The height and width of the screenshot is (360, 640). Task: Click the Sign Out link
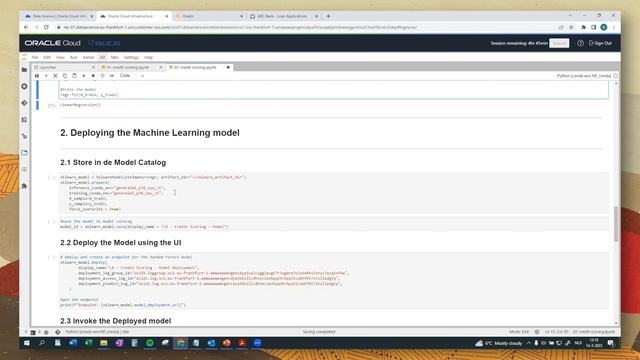pos(600,43)
